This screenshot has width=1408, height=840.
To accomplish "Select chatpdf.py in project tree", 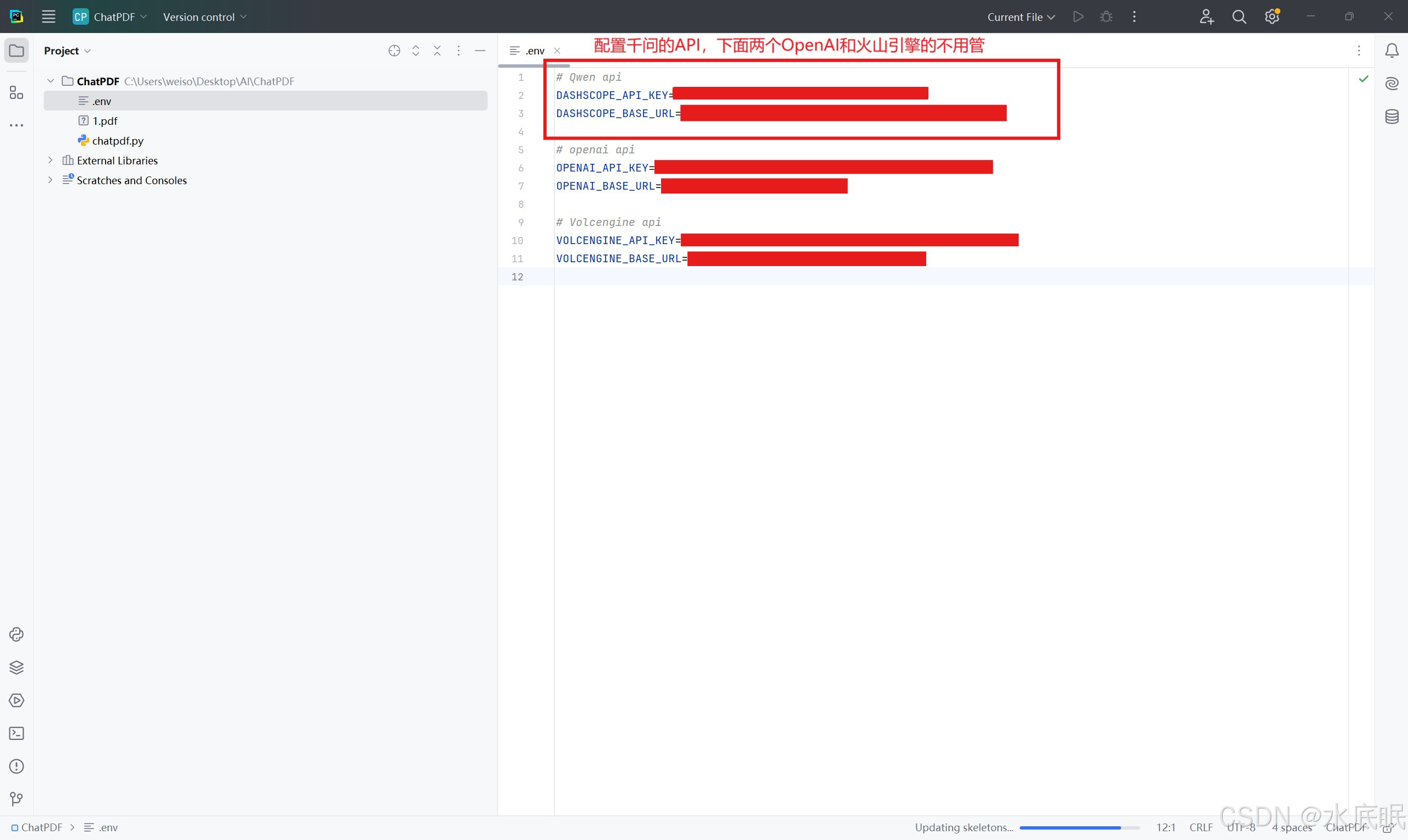I will 265,140.
